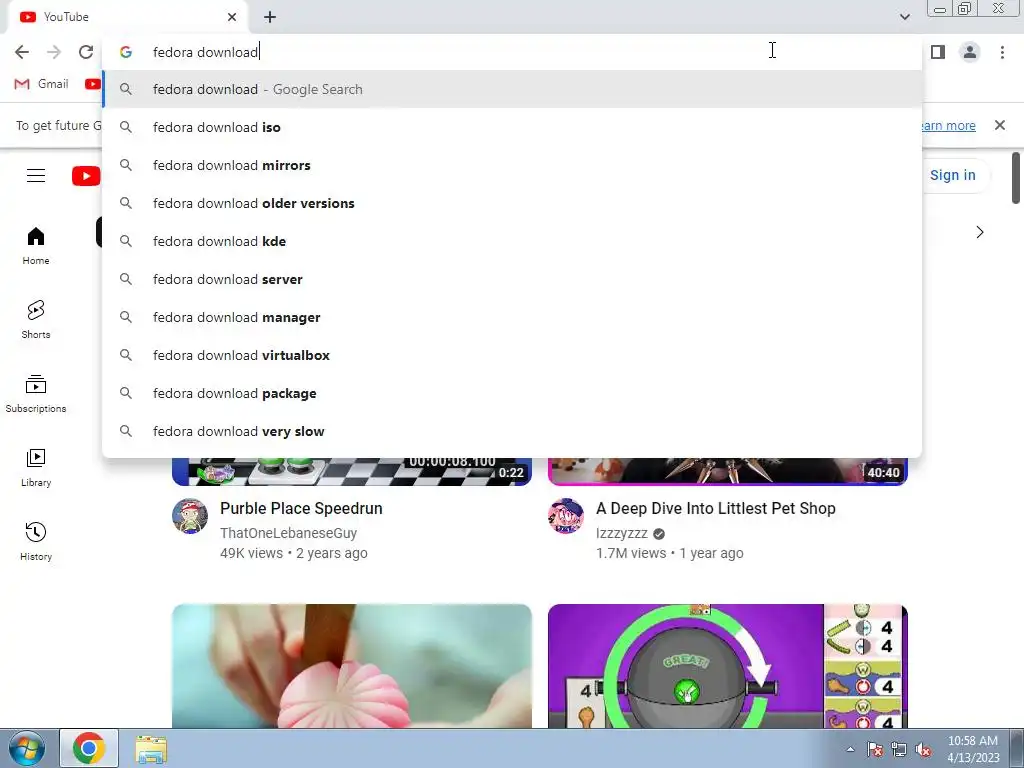The image size is (1024, 768).
Task: Open Izzzyzzz channel avatar
Action: [566, 516]
